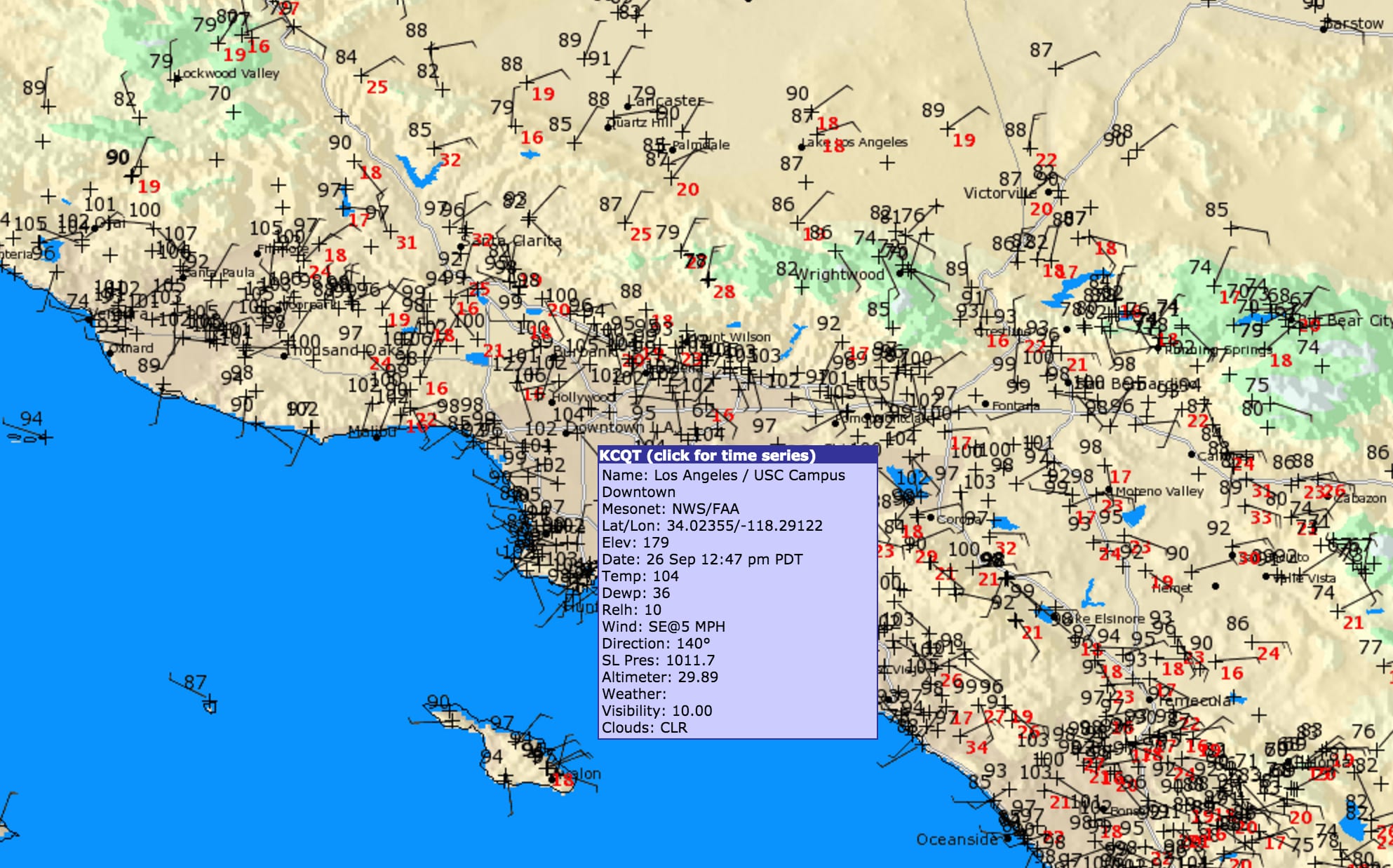This screenshot has width=1393, height=868.
Task: Click the Oxnard city label
Action: click(x=131, y=348)
